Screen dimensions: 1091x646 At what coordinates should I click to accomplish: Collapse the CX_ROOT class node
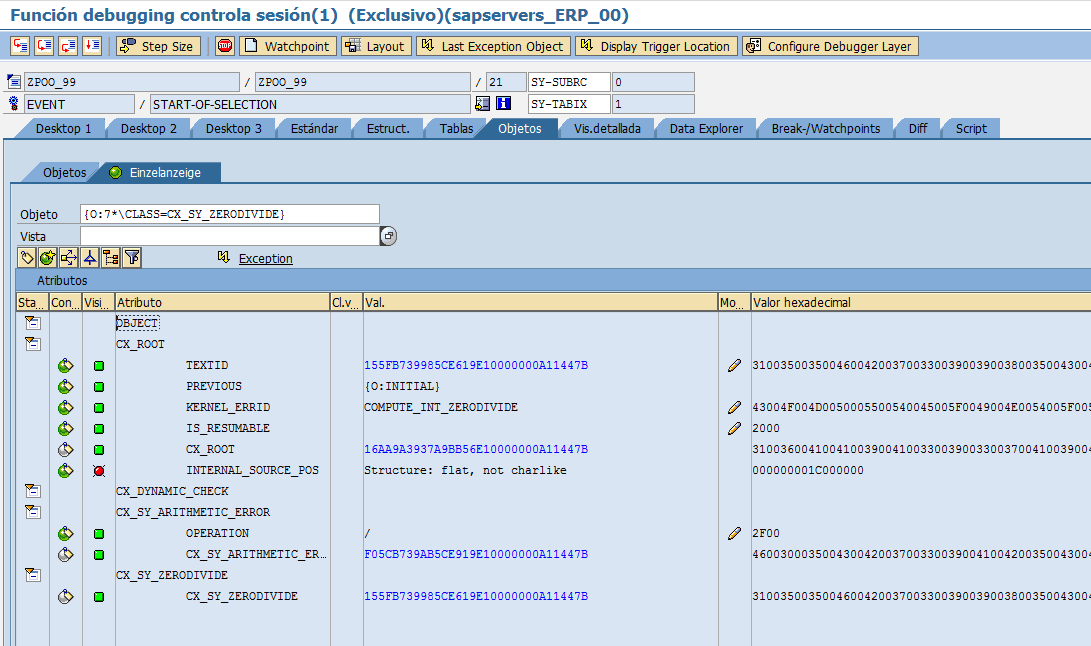coord(32,344)
